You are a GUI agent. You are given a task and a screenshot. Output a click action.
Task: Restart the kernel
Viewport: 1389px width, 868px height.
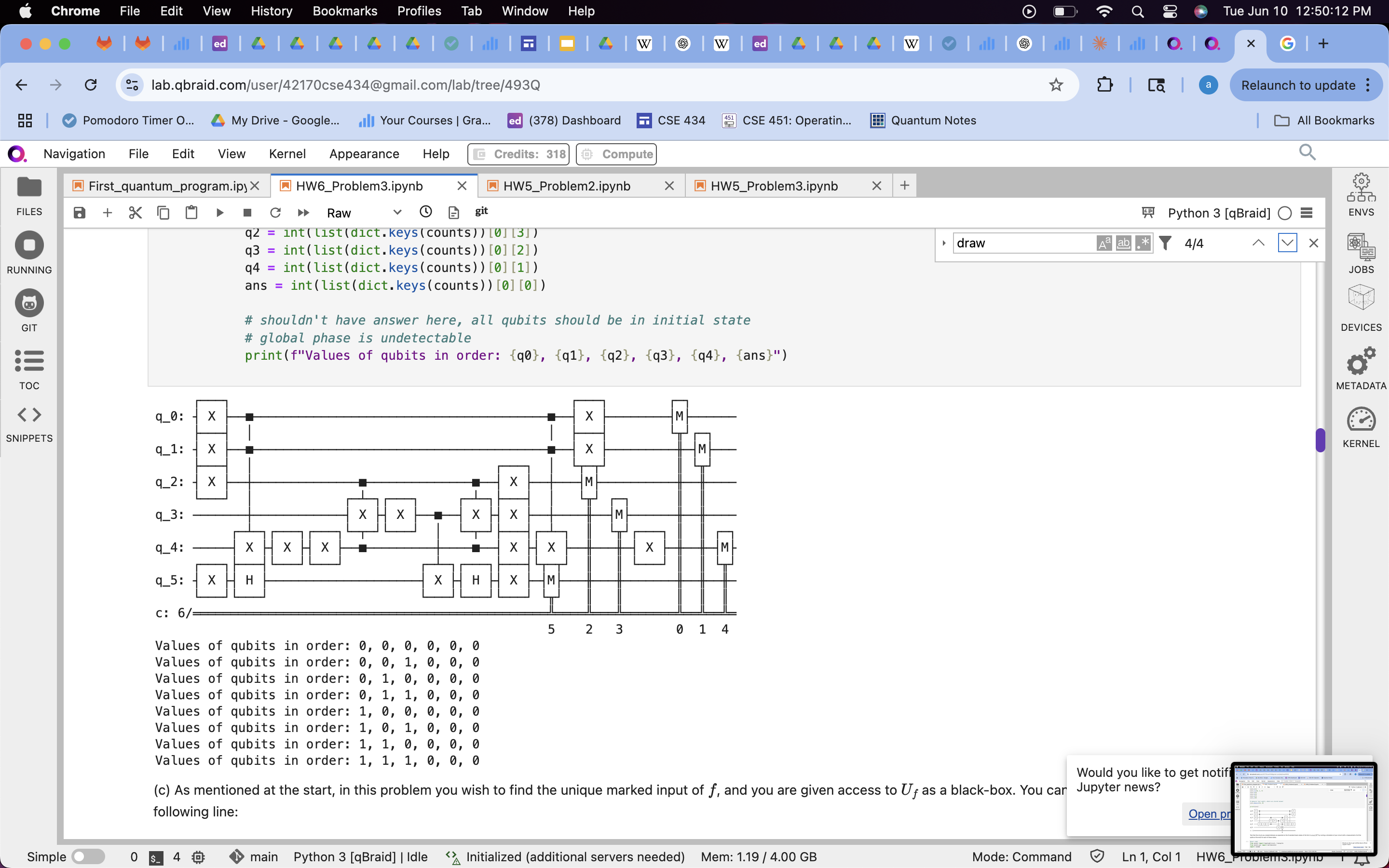pyautogui.click(x=275, y=212)
